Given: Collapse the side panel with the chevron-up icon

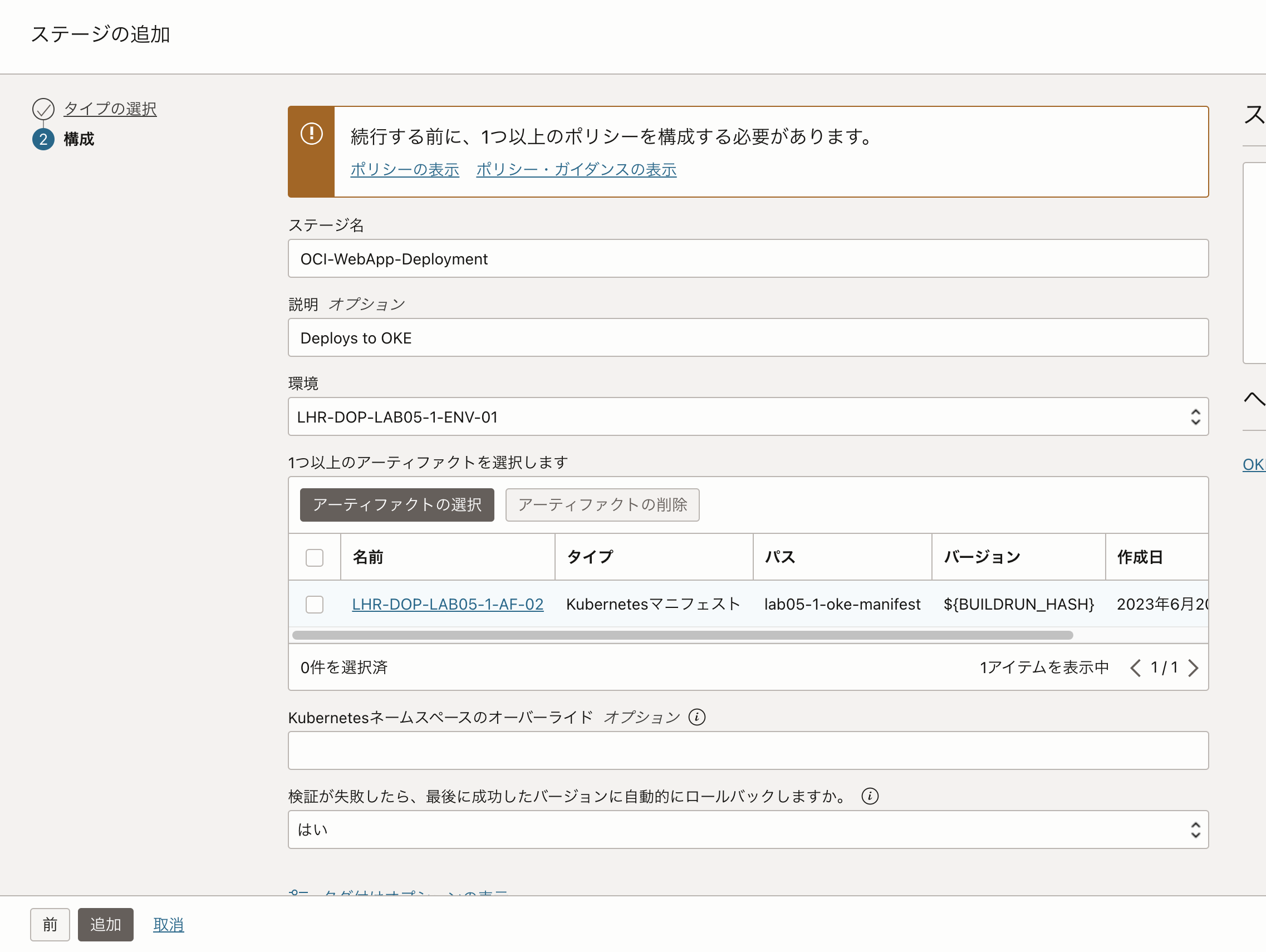Looking at the screenshot, I should click(x=1253, y=399).
